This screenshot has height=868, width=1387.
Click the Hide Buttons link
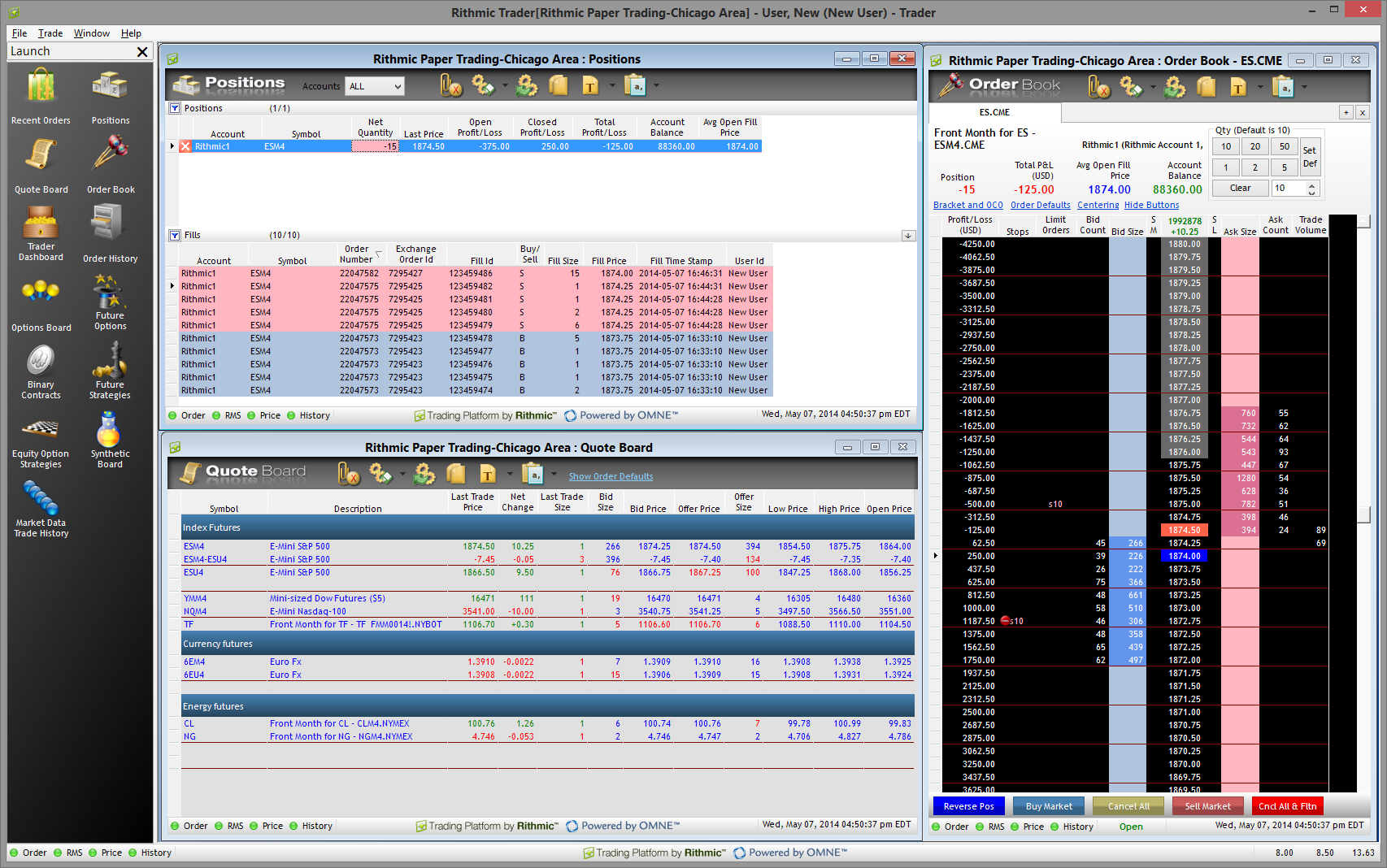[x=1151, y=205]
